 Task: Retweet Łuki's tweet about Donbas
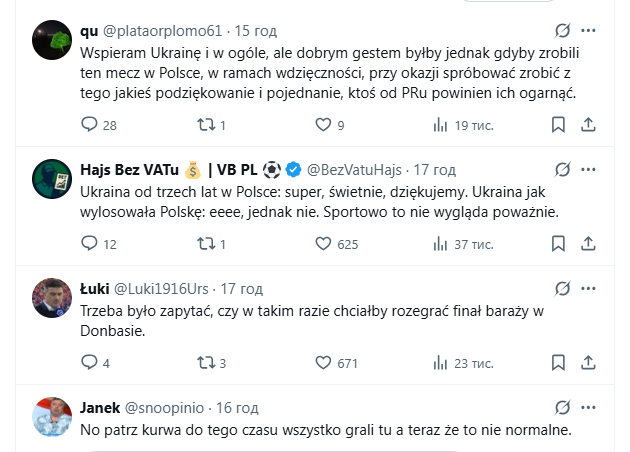pyautogui.click(x=205, y=363)
